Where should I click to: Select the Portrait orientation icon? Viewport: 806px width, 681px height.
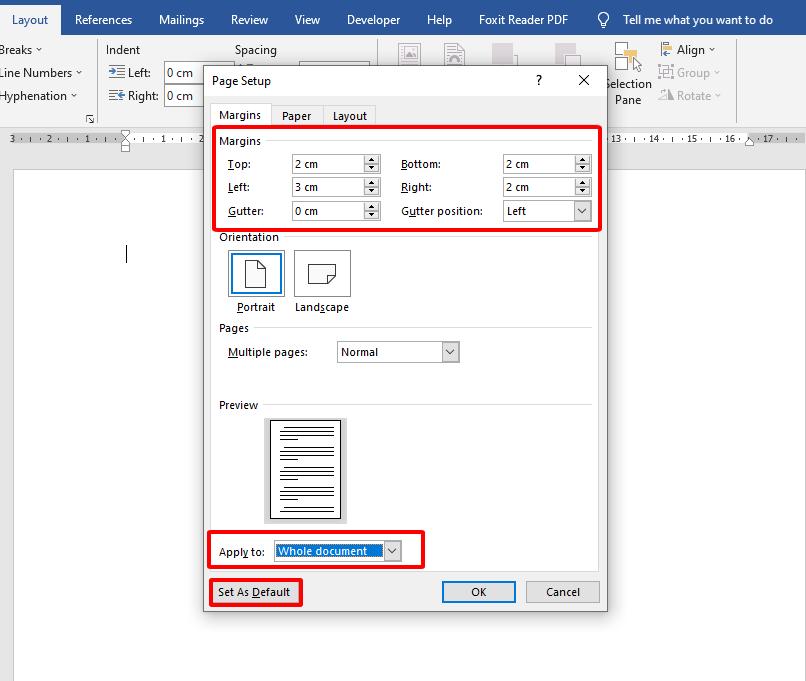pyautogui.click(x=256, y=273)
